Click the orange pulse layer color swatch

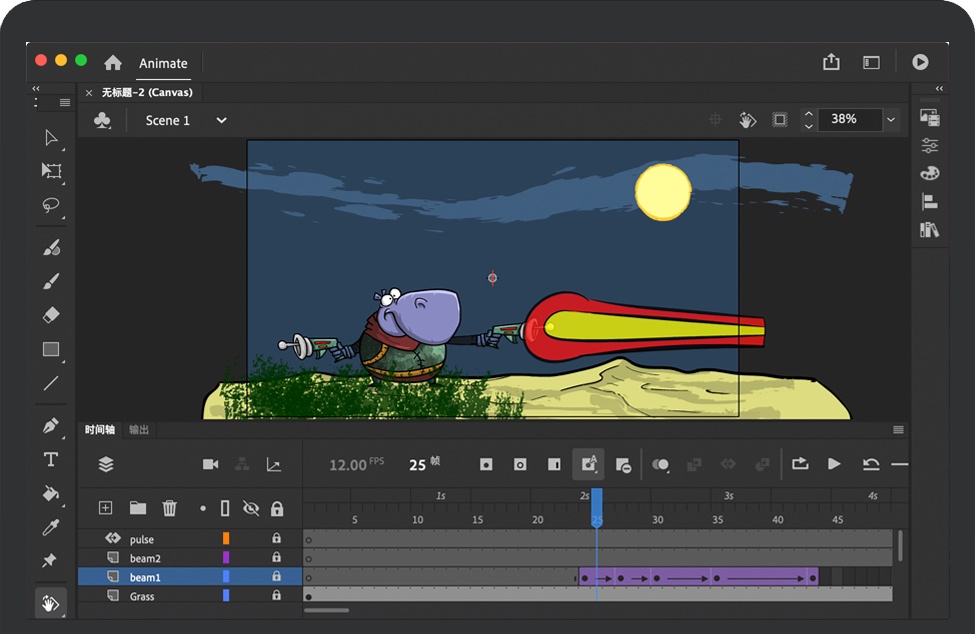click(226, 539)
